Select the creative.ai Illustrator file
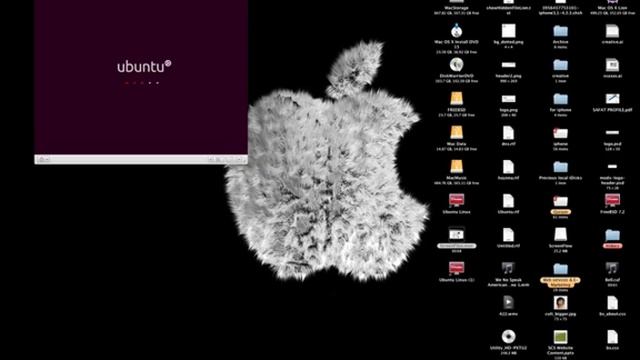The width and height of the screenshot is (640, 360). pos(612,31)
